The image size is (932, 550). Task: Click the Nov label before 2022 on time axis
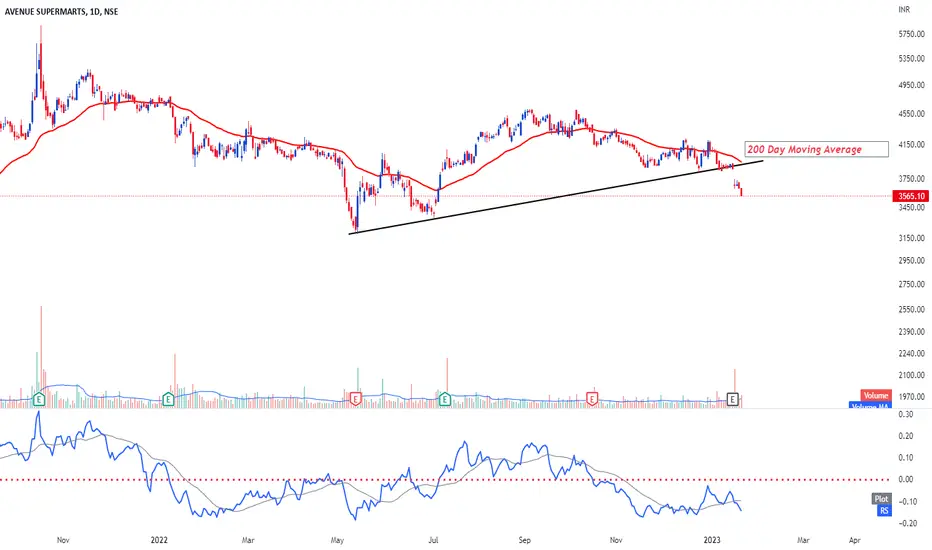coord(63,540)
